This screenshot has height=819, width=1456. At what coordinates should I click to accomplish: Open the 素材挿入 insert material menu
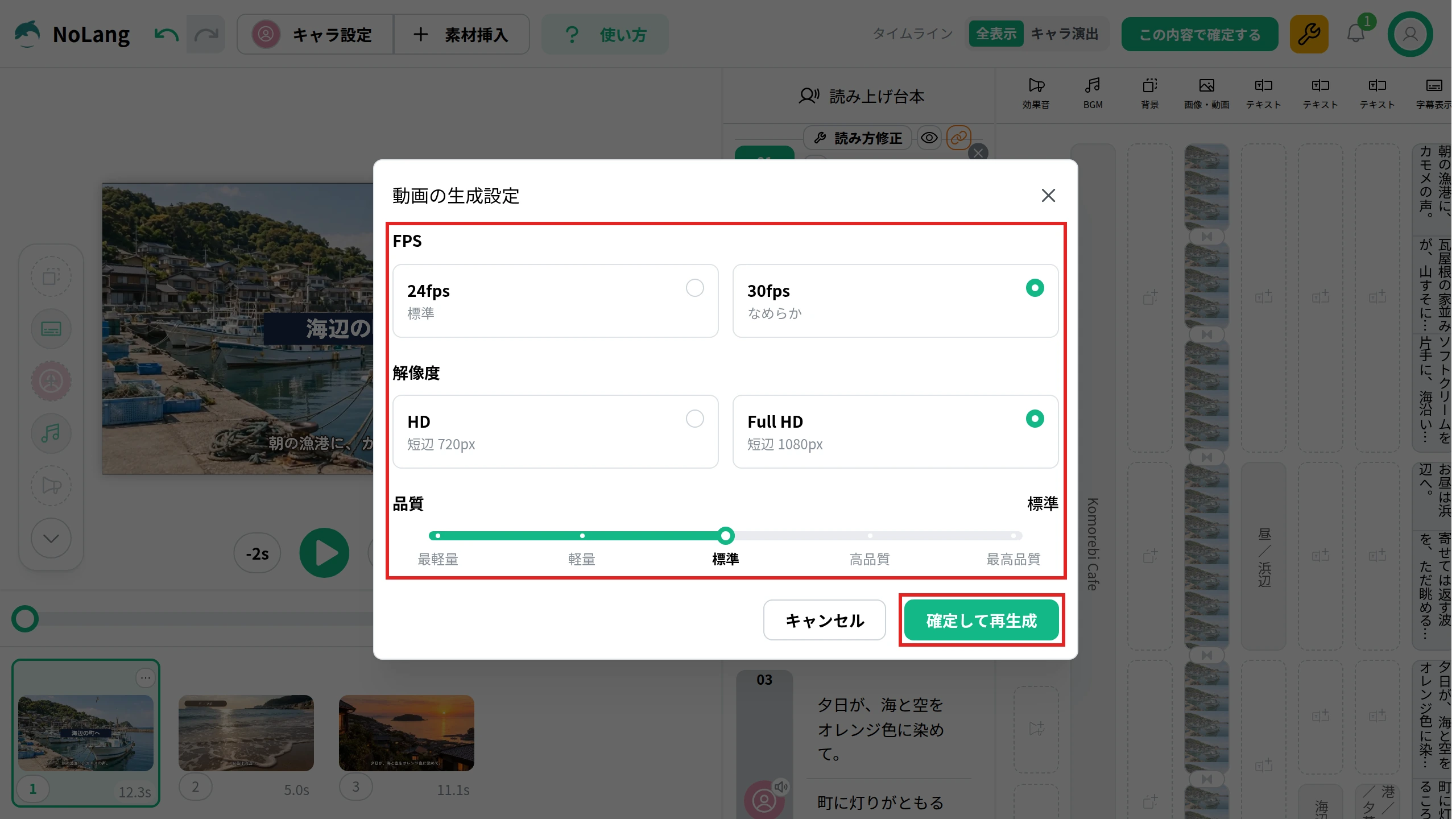tap(461, 35)
